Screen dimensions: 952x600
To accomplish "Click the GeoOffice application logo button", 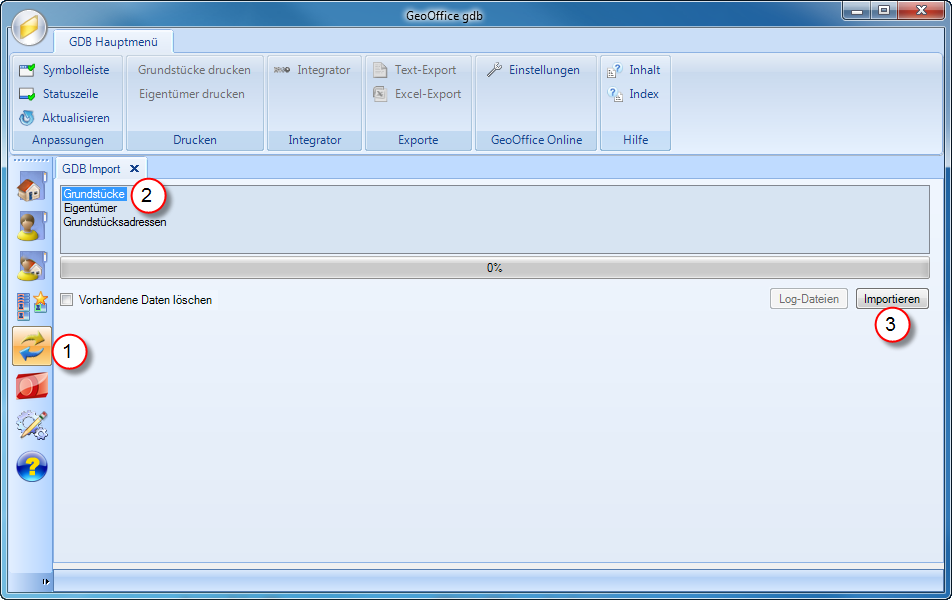I will (28, 28).
